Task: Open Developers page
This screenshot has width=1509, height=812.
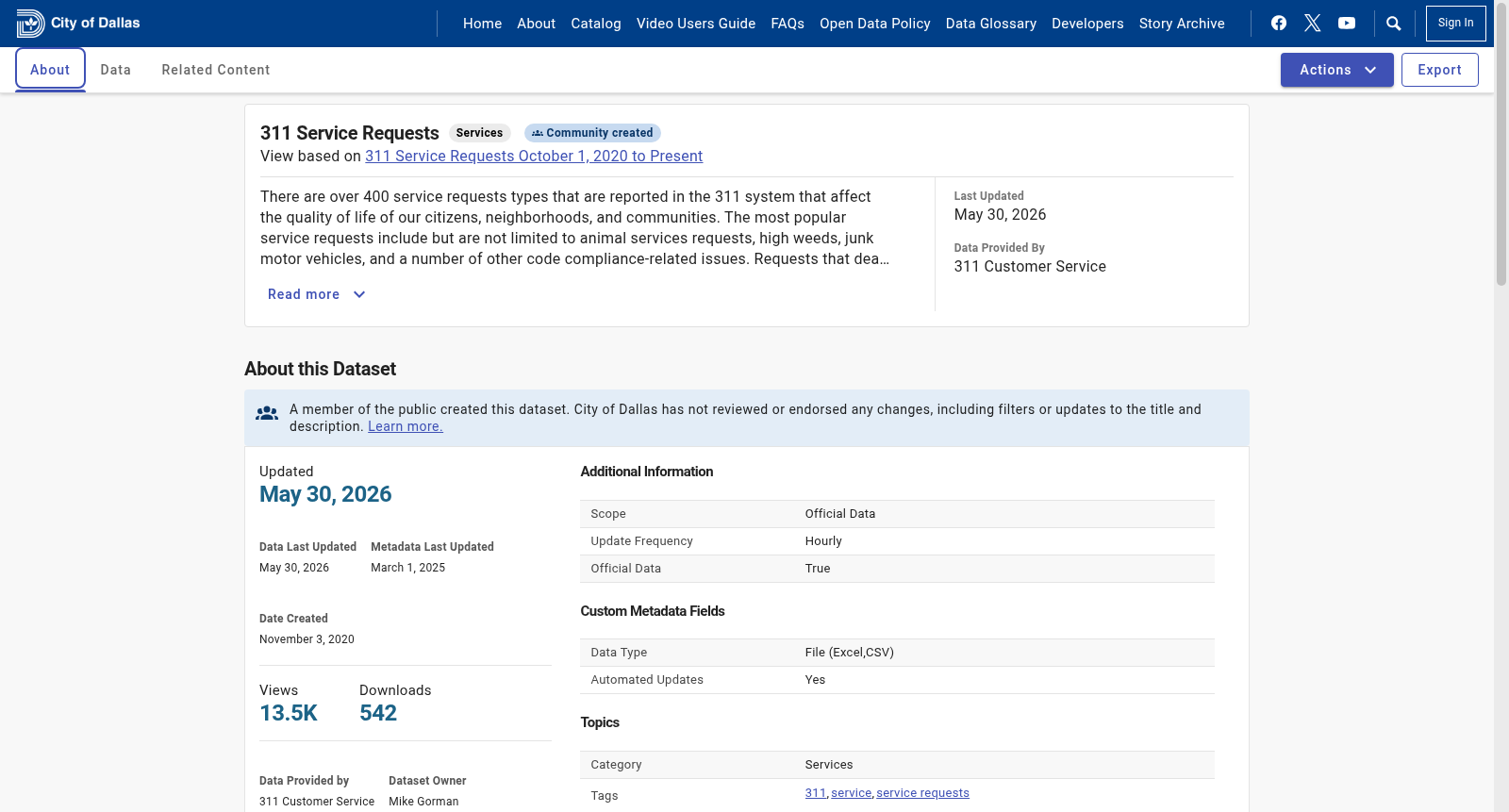Action: 1087,24
